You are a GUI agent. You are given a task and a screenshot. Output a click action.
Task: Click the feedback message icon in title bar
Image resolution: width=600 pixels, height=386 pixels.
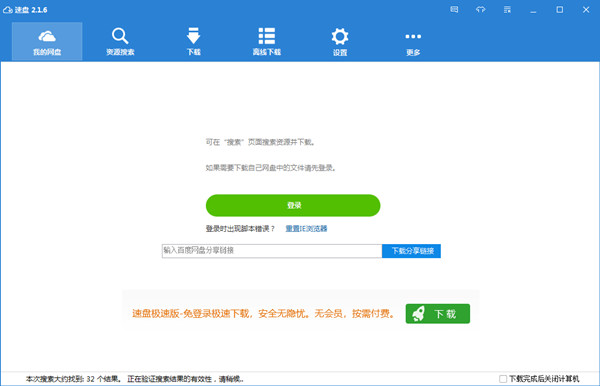click(x=454, y=10)
